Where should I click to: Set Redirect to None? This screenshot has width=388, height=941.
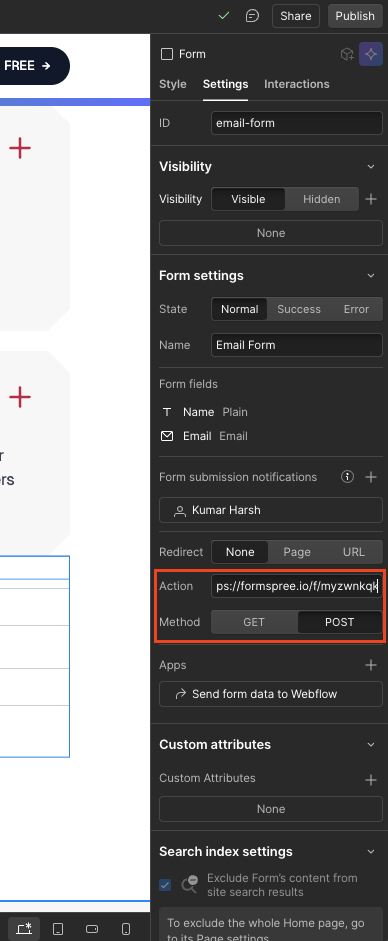pyautogui.click(x=240, y=552)
